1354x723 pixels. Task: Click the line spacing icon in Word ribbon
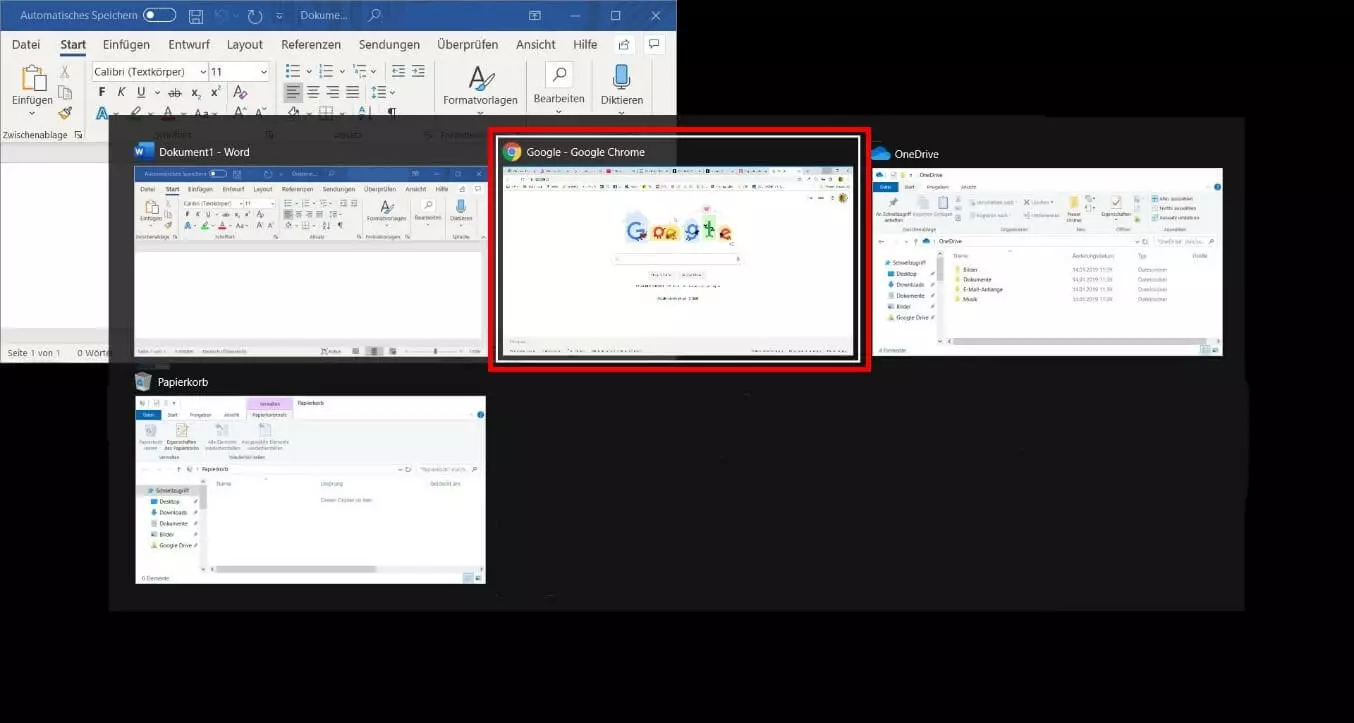pos(379,92)
